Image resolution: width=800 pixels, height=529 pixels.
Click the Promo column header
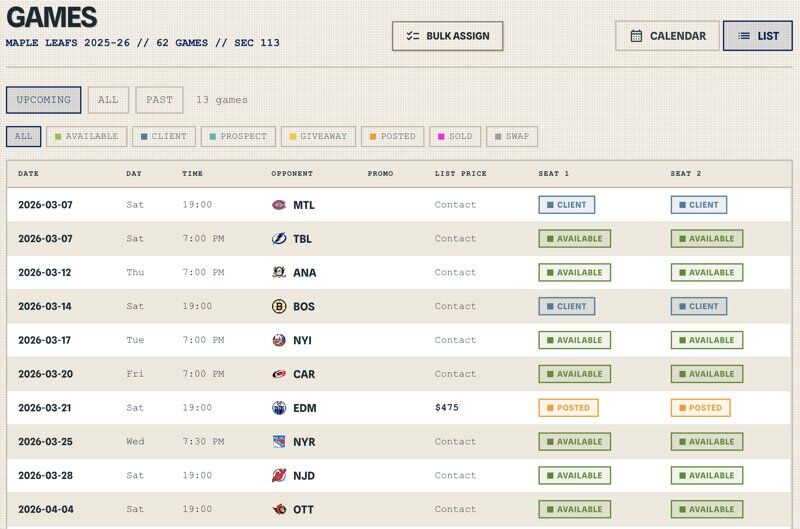coord(380,173)
